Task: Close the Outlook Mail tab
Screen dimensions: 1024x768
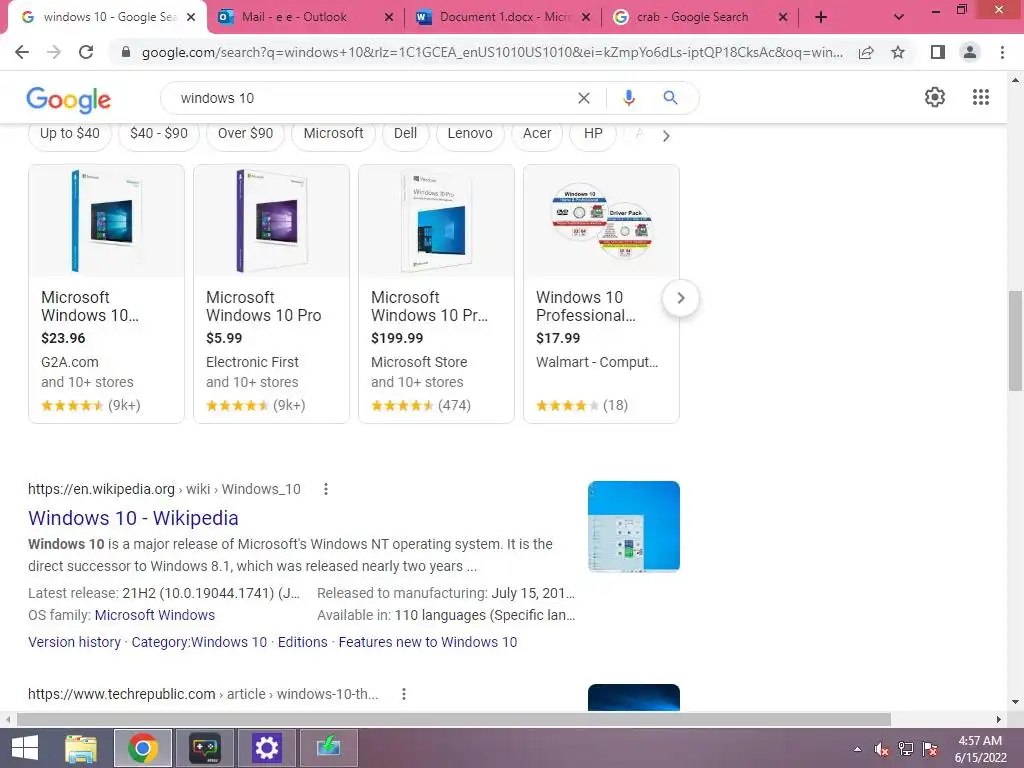Action: 389,18
